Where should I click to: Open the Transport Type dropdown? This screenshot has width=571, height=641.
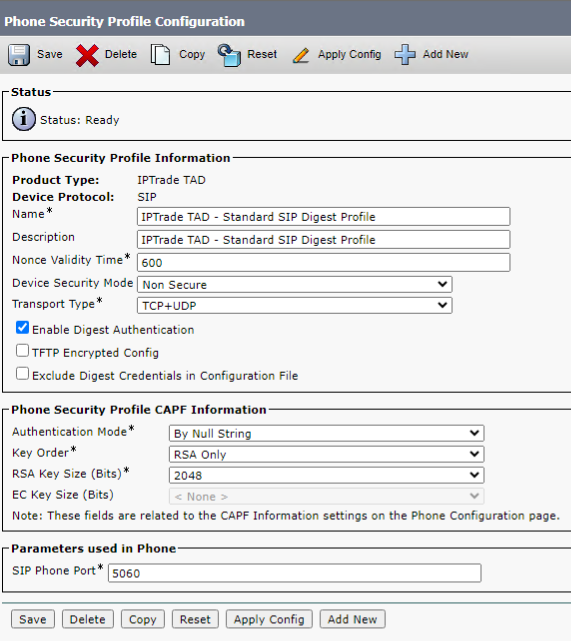295,305
